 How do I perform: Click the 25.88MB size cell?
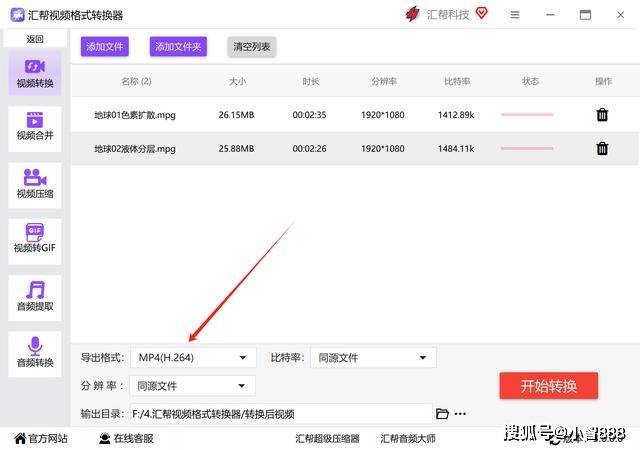236,149
